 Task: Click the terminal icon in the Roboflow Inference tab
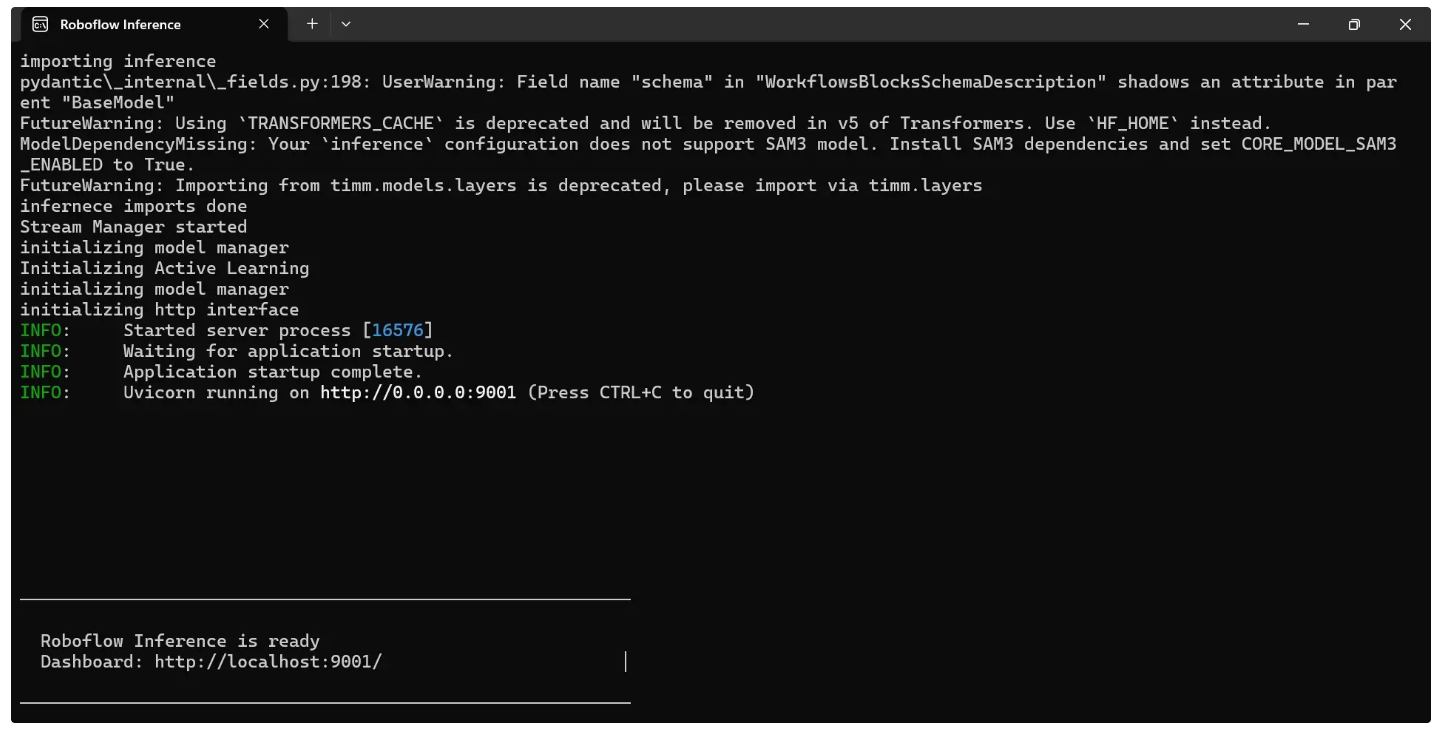coord(41,24)
